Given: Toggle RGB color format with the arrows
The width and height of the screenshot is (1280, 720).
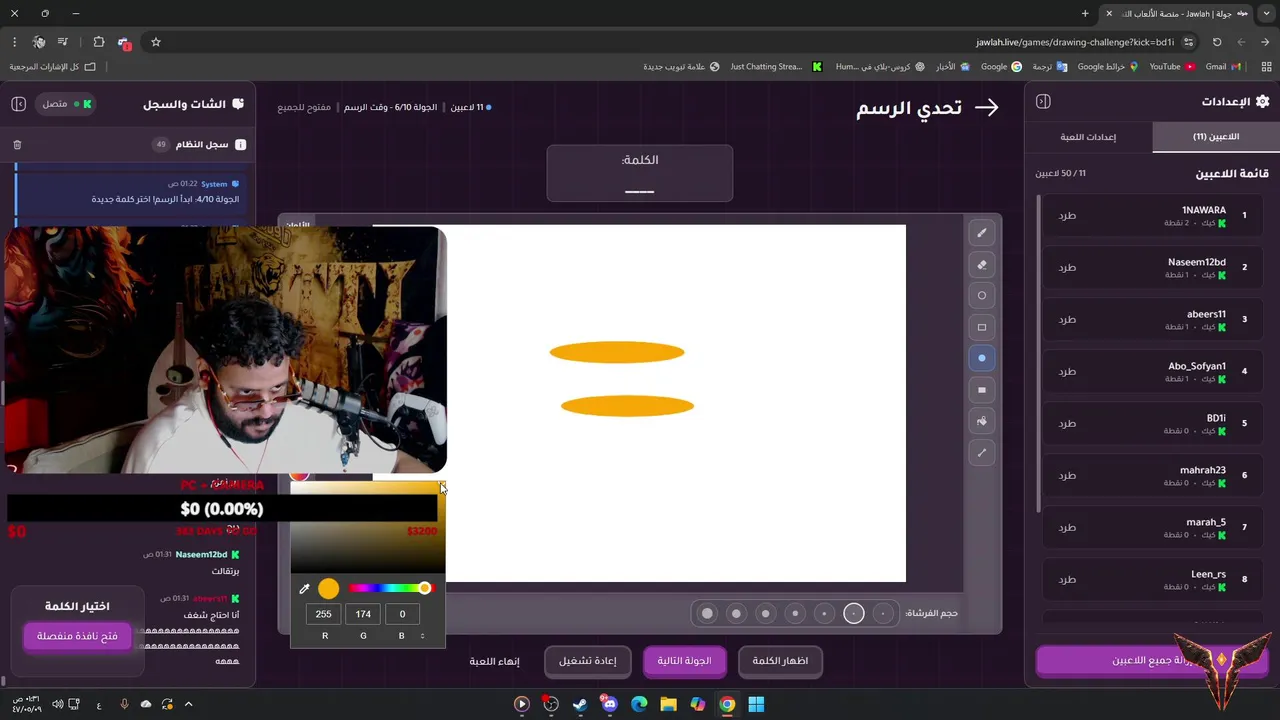Looking at the screenshot, I should coord(423,636).
